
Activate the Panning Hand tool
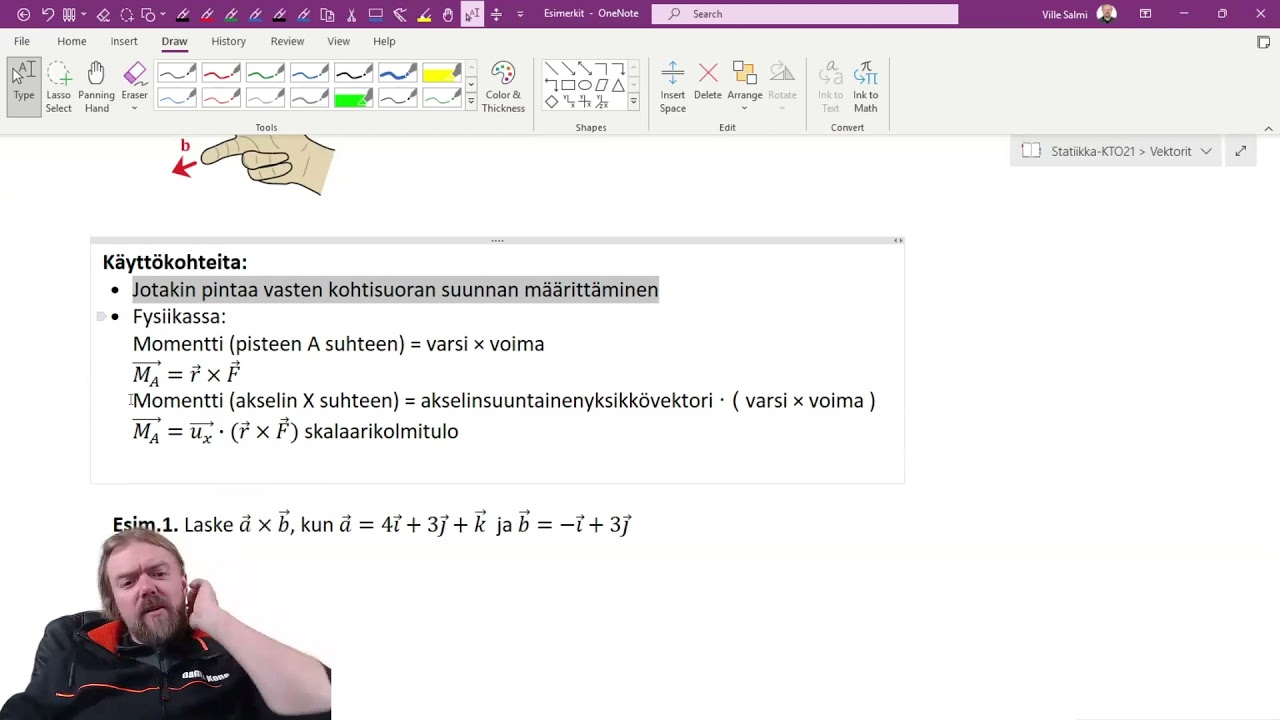point(97,87)
